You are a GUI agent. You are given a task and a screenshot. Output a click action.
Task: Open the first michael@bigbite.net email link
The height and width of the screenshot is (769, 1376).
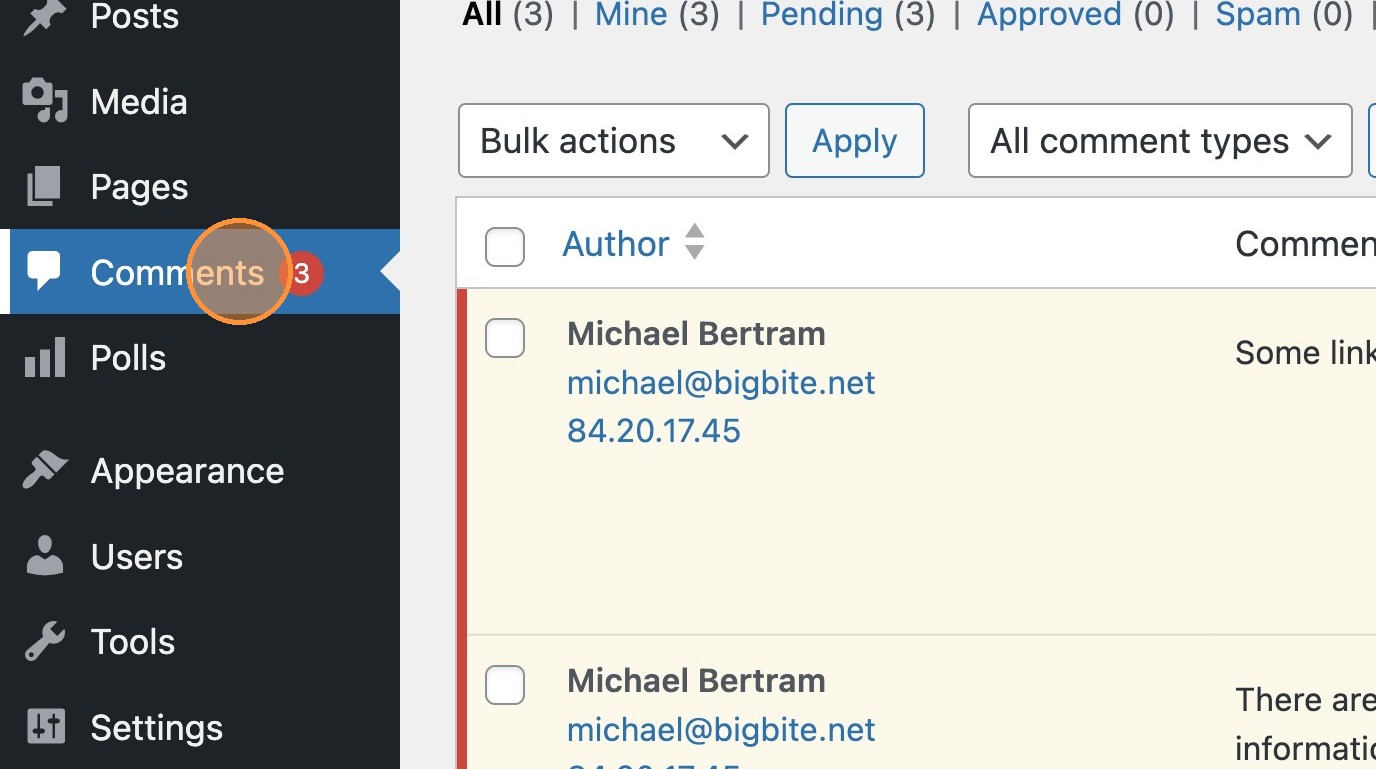coord(721,383)
